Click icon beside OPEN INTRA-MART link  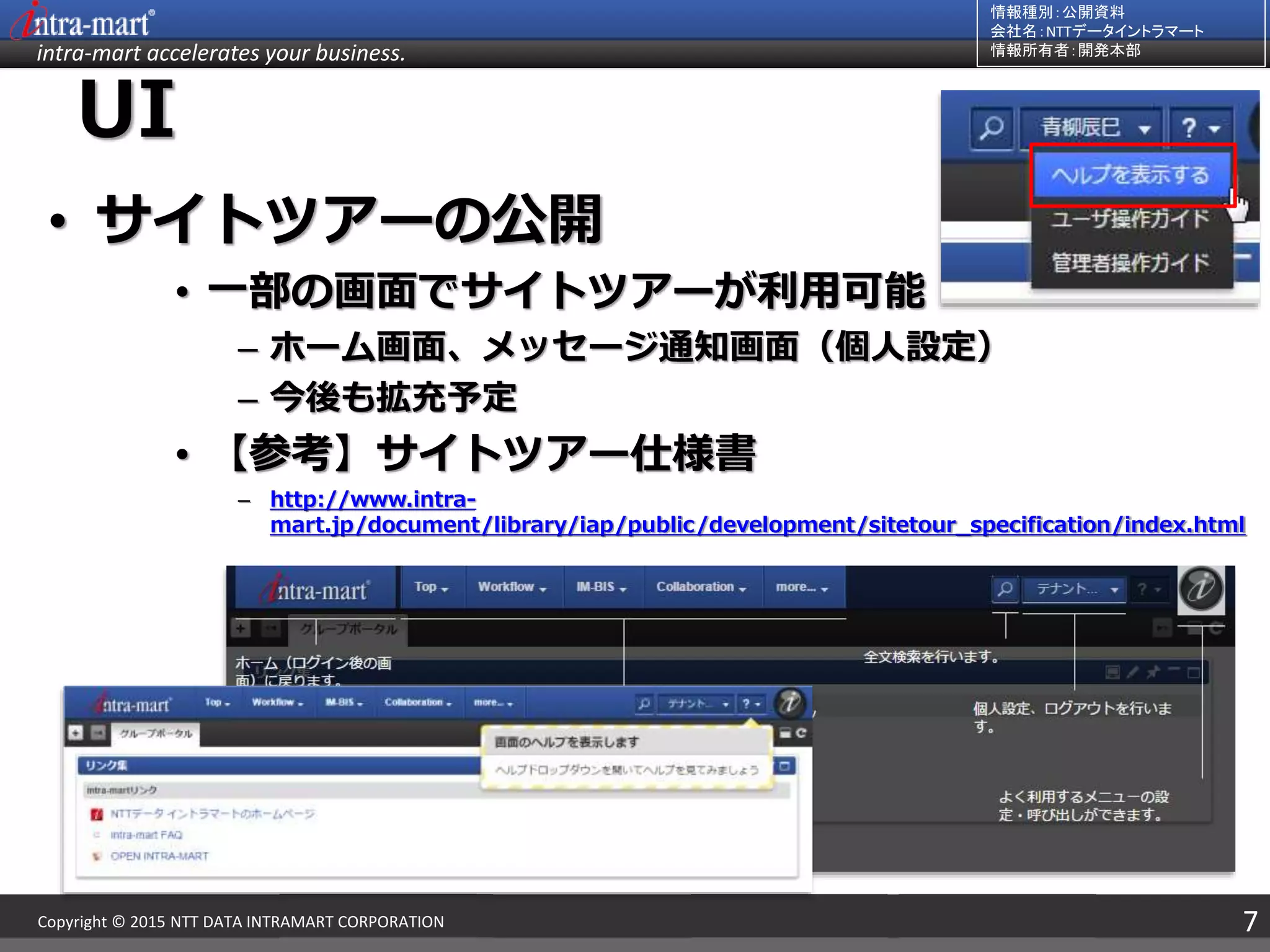click(97, 856)
